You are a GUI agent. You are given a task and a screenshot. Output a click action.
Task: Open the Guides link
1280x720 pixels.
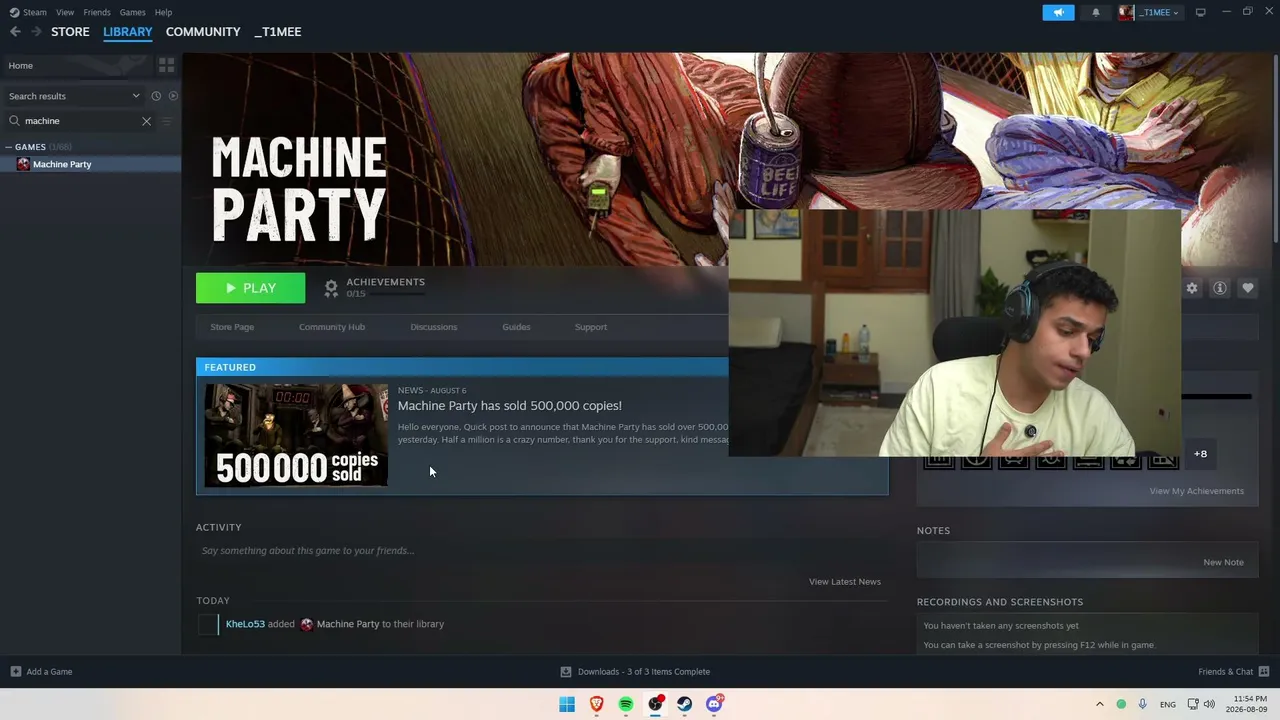coord(516,327)
